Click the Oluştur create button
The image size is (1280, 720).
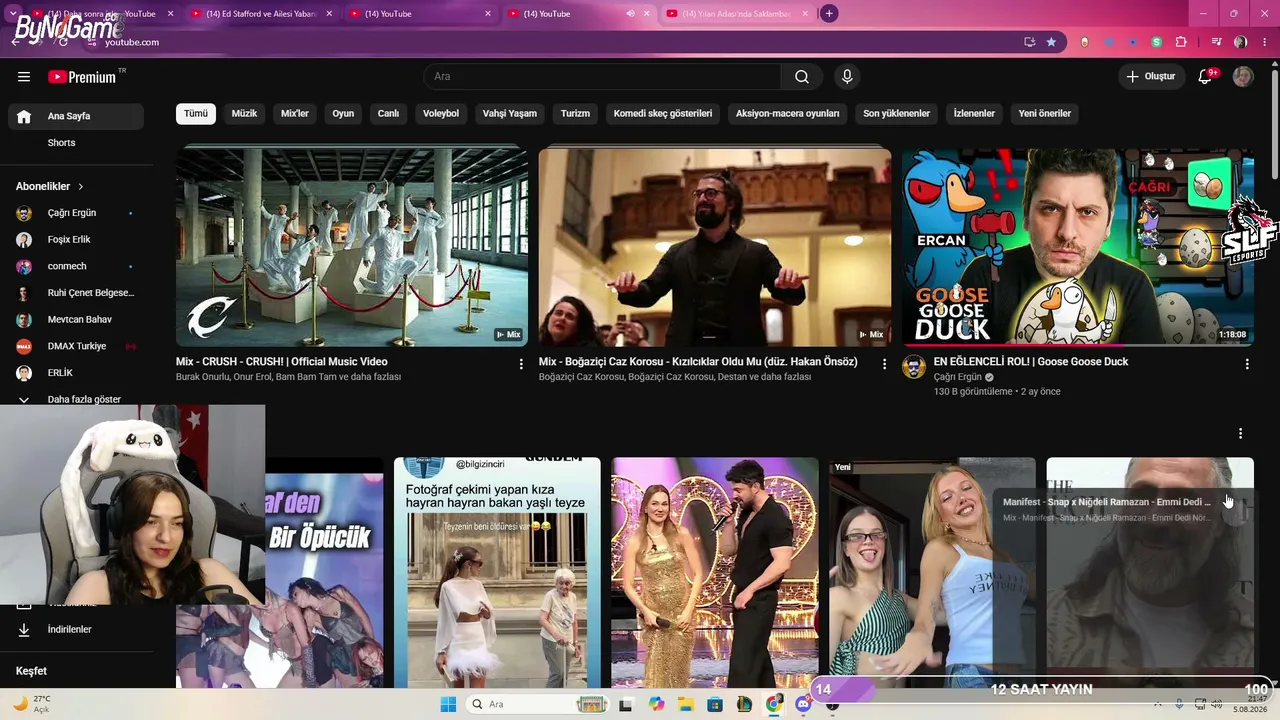click(1151, 77)
